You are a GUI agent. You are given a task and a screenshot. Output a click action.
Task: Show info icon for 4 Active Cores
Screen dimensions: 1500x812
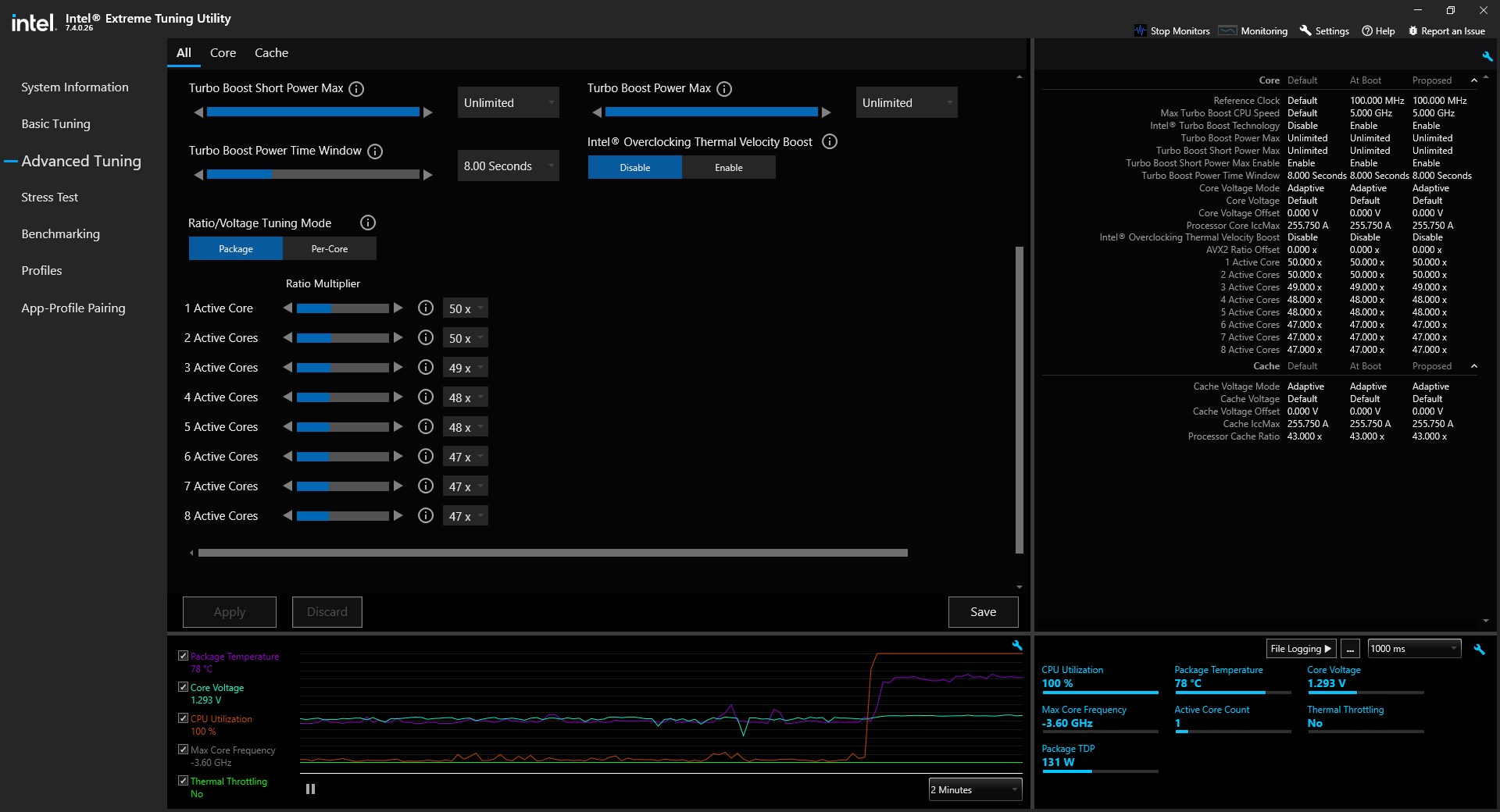[426, 397]
